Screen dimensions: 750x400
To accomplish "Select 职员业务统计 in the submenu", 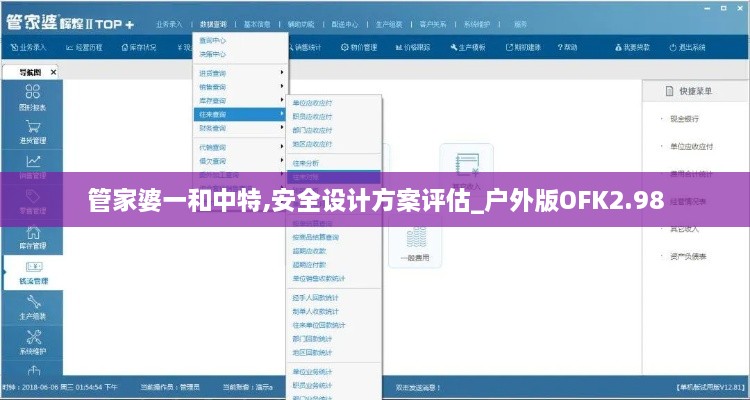I will [334, 385].
